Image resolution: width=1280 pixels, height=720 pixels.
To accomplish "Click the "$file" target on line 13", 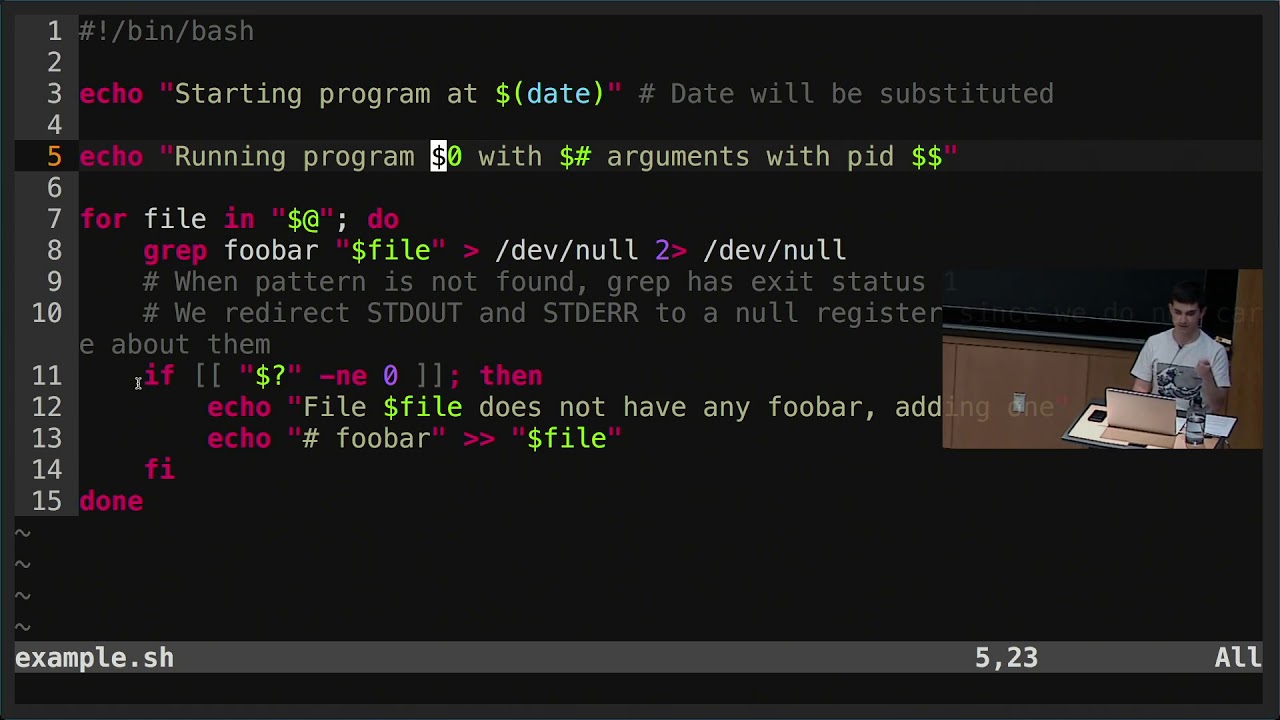I will (567, 438).
